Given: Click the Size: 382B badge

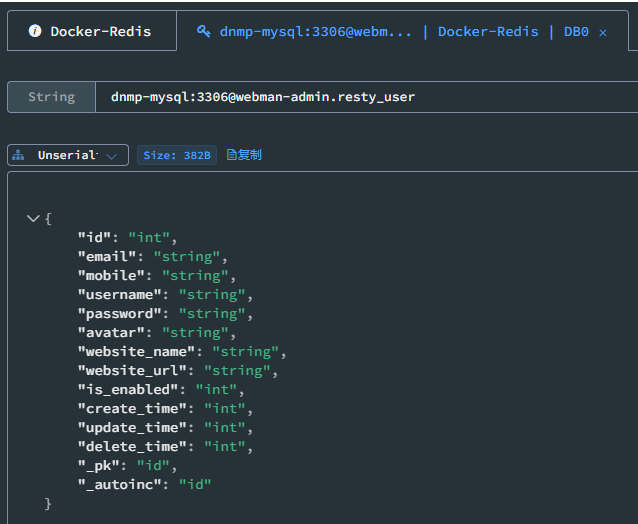Looking at the screenshot, I should (177, 155).
